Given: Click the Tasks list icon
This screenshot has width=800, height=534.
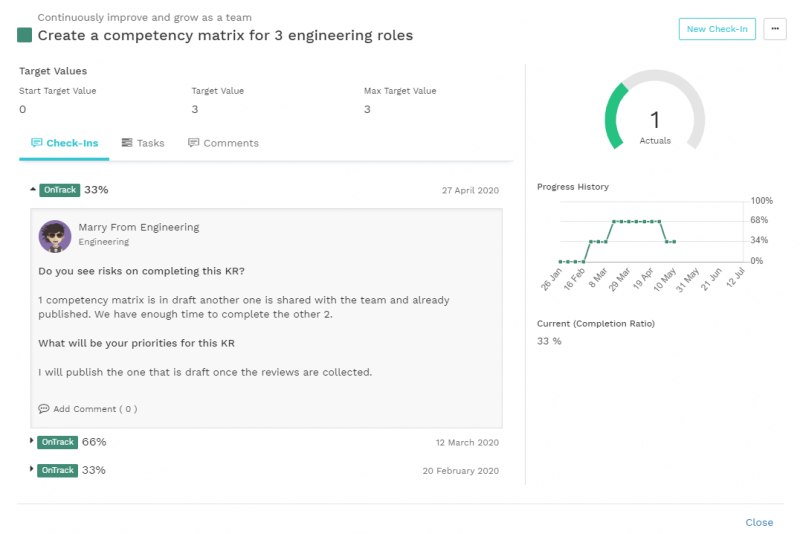Looking at the screenshot, I should [x=127, y=143].
